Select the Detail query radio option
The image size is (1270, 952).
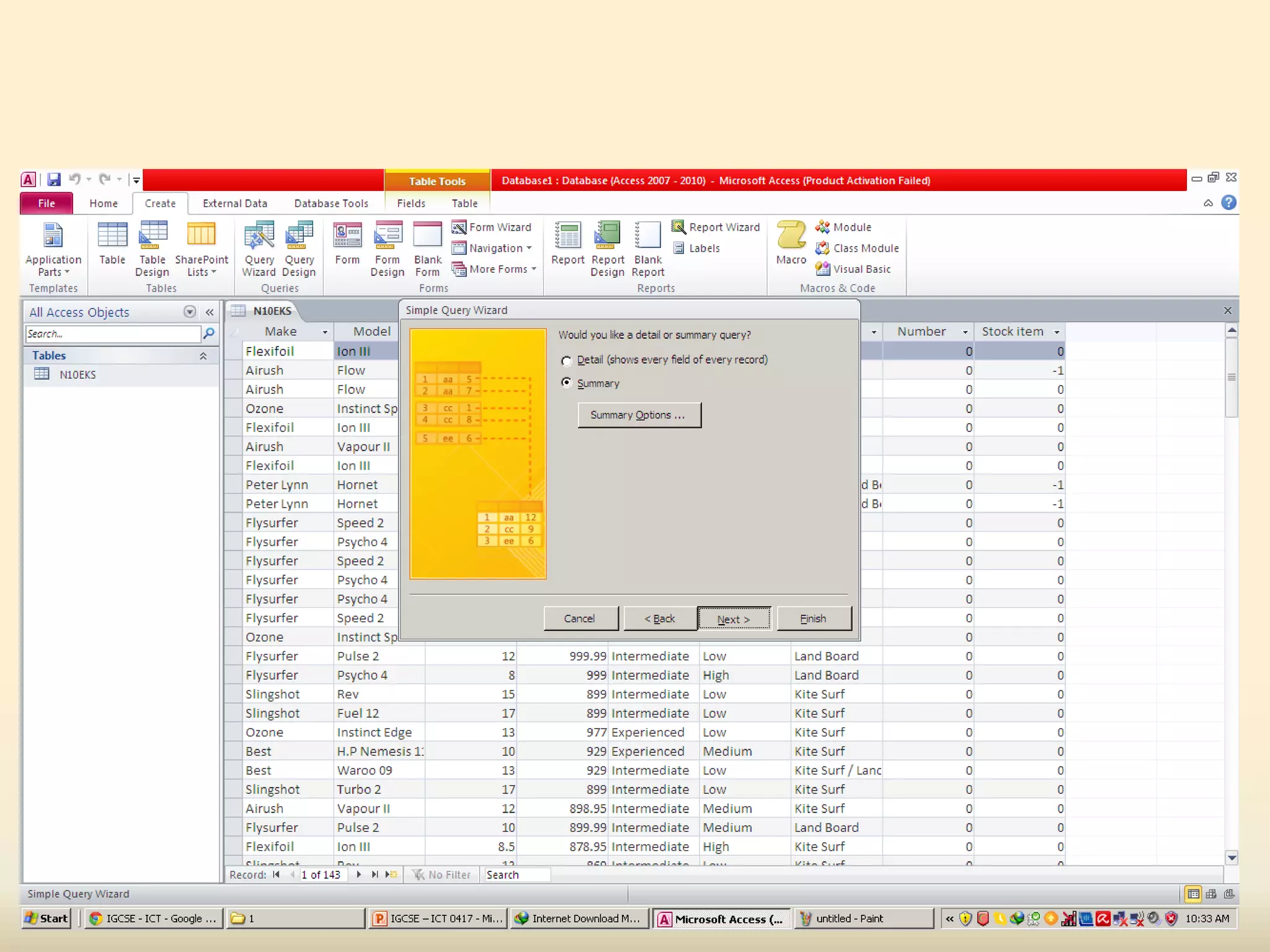[566, 361]
